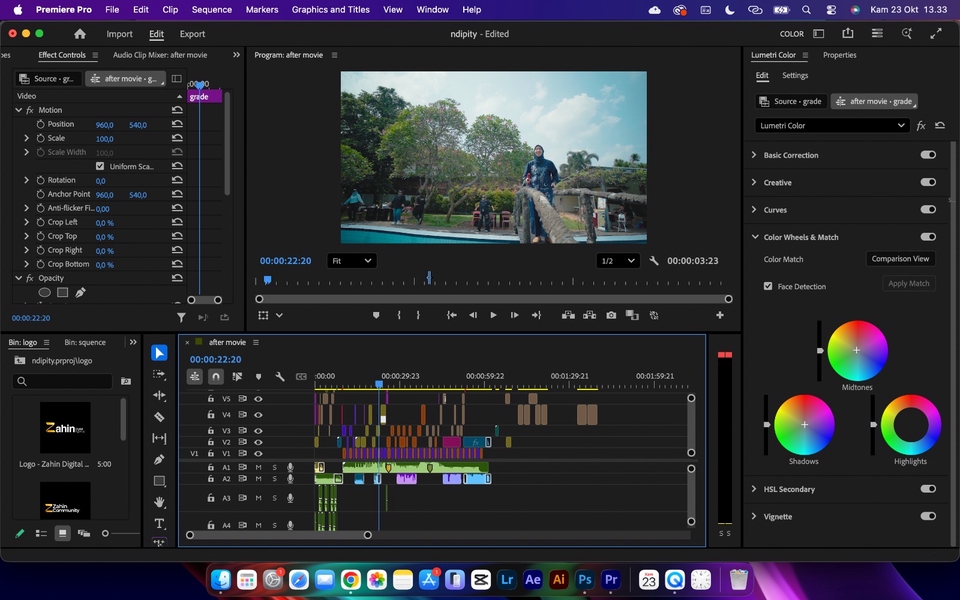Switch to the Properties tab
The image size is (960, 600).
[x=839, y=55]
